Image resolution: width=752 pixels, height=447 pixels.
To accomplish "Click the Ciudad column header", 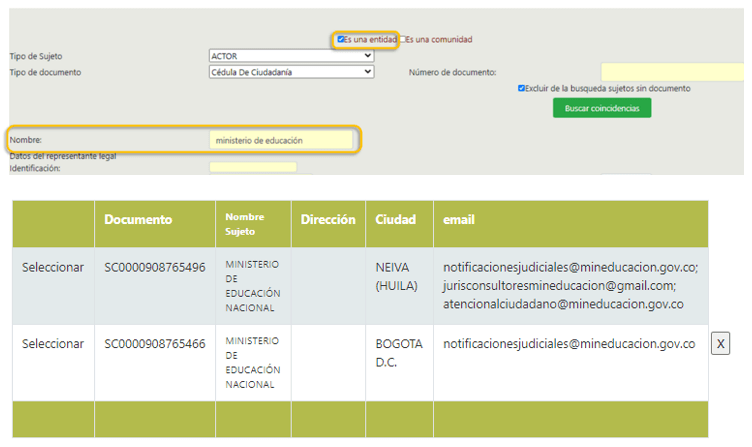I will click(396, 220).
